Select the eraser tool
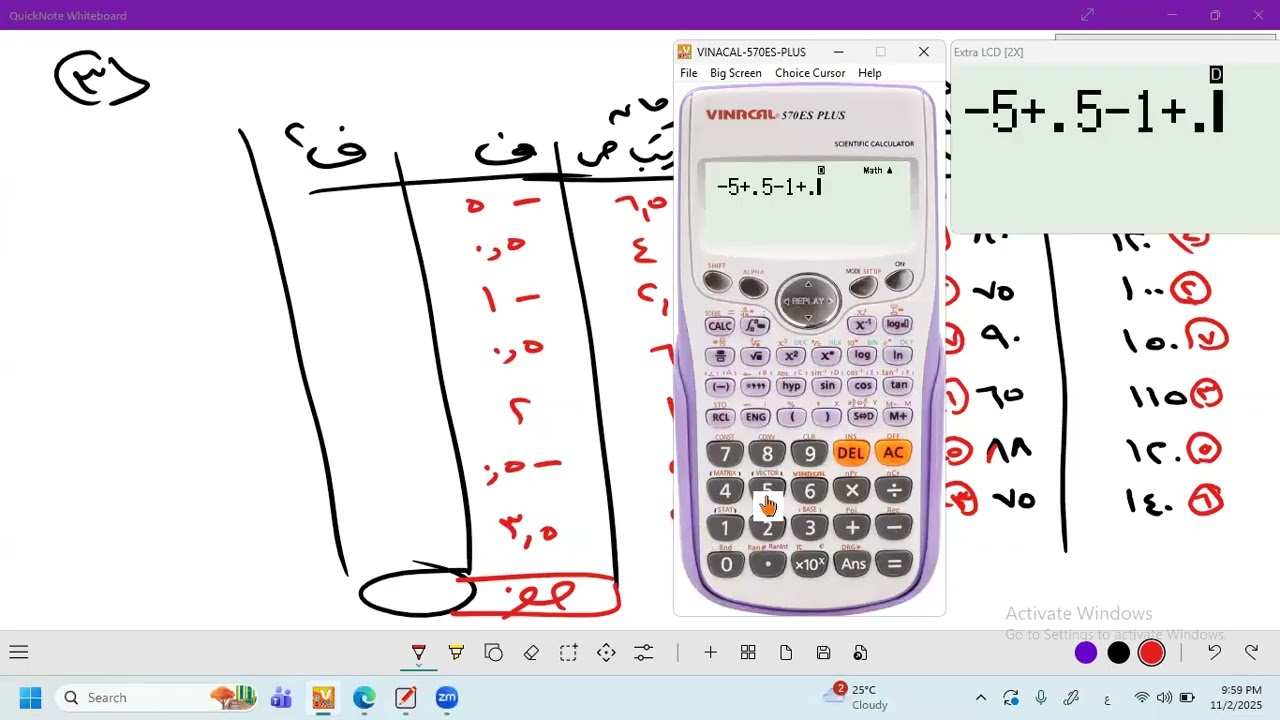Screen dimensions: 1280x720 (x=531, y=653)
